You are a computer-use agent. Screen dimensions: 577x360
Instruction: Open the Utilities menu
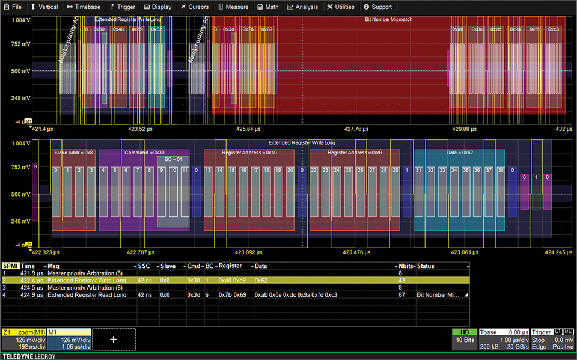point(341,7)
